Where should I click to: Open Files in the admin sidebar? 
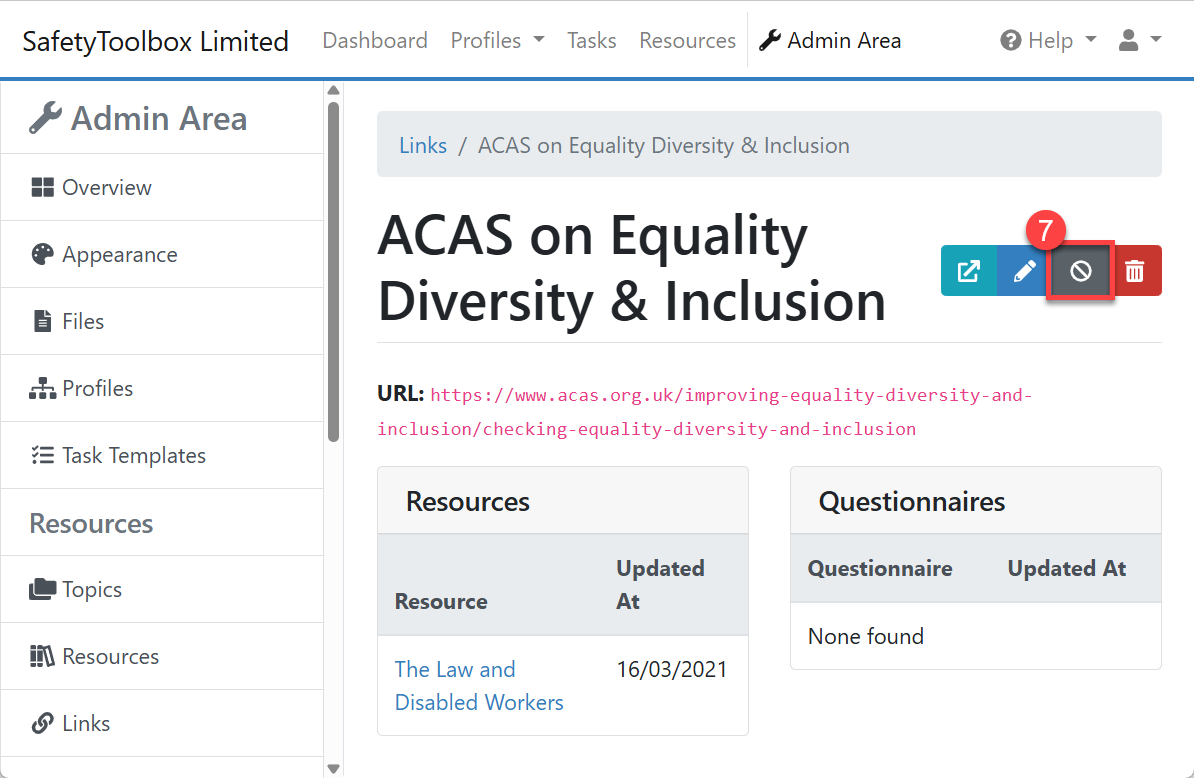click(x=162, y=321)
